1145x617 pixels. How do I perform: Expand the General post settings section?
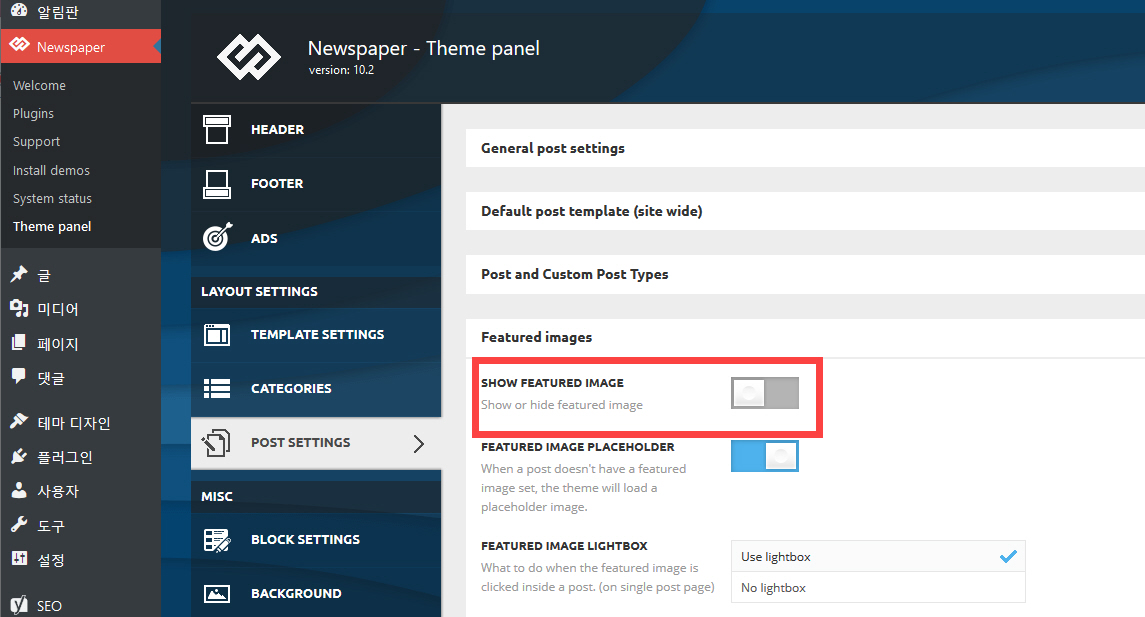805,148
